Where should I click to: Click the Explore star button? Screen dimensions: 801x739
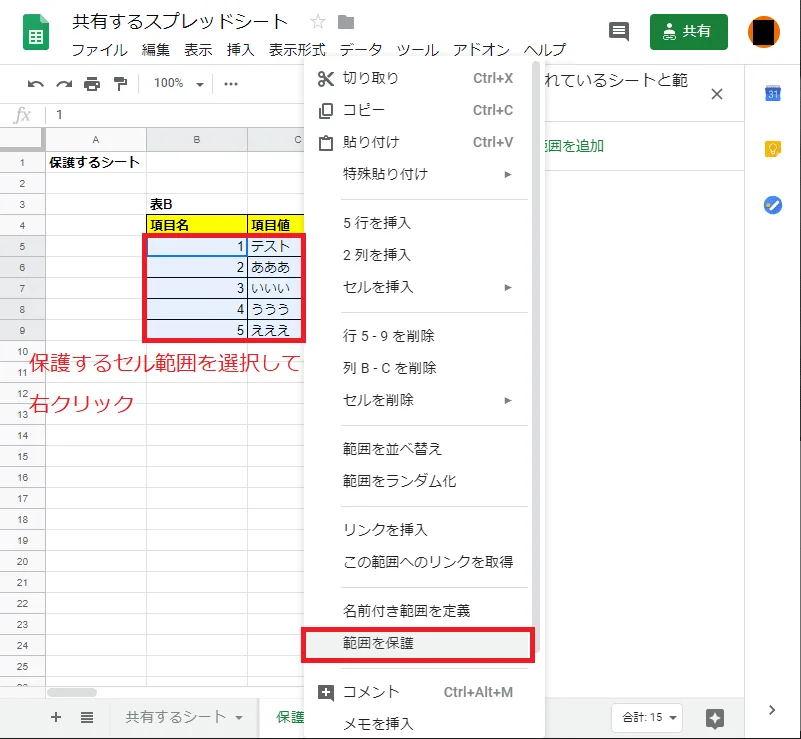(x=715, y=718)
